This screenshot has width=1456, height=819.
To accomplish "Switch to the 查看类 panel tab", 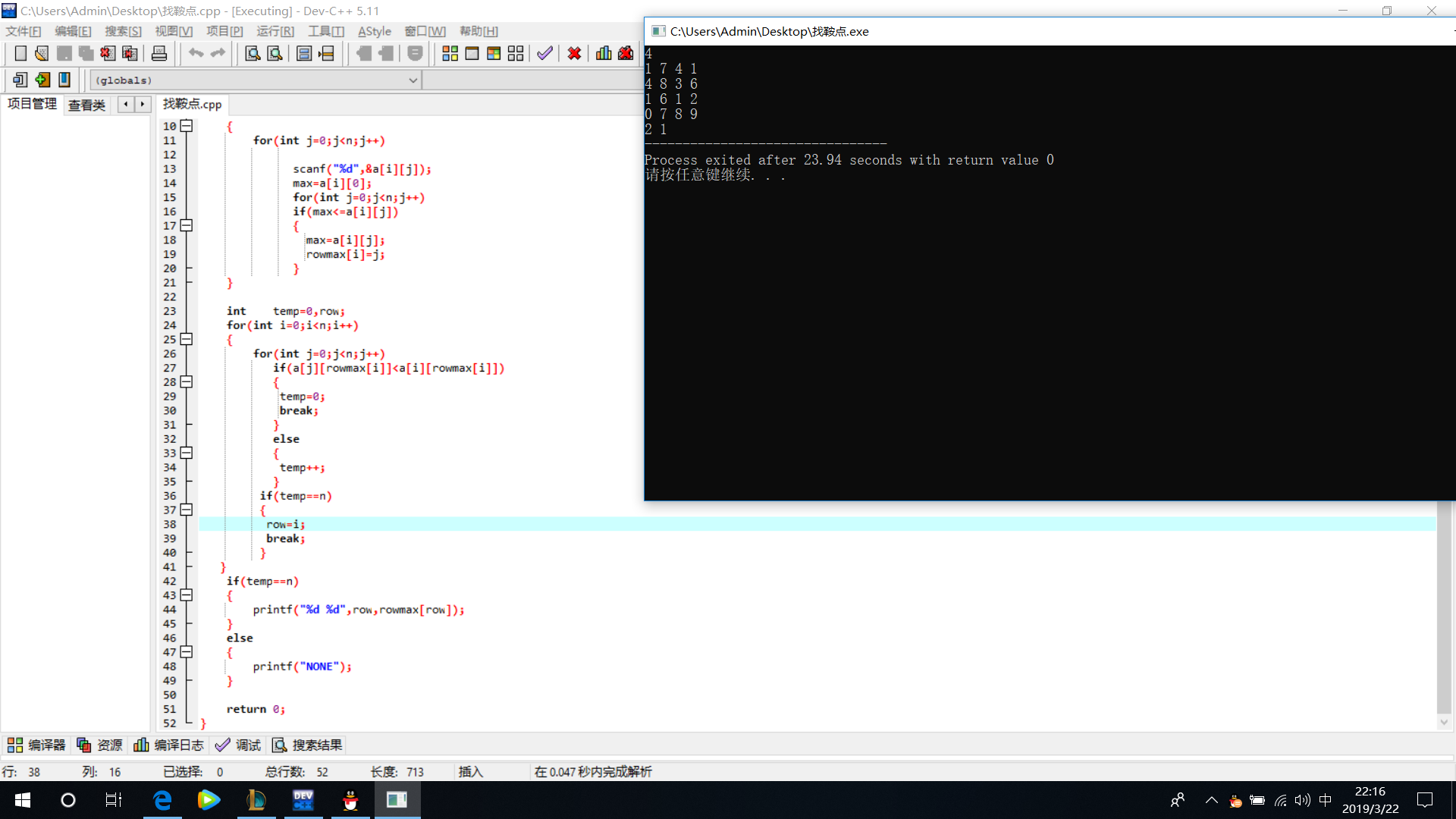I will (x=86, y=105).
